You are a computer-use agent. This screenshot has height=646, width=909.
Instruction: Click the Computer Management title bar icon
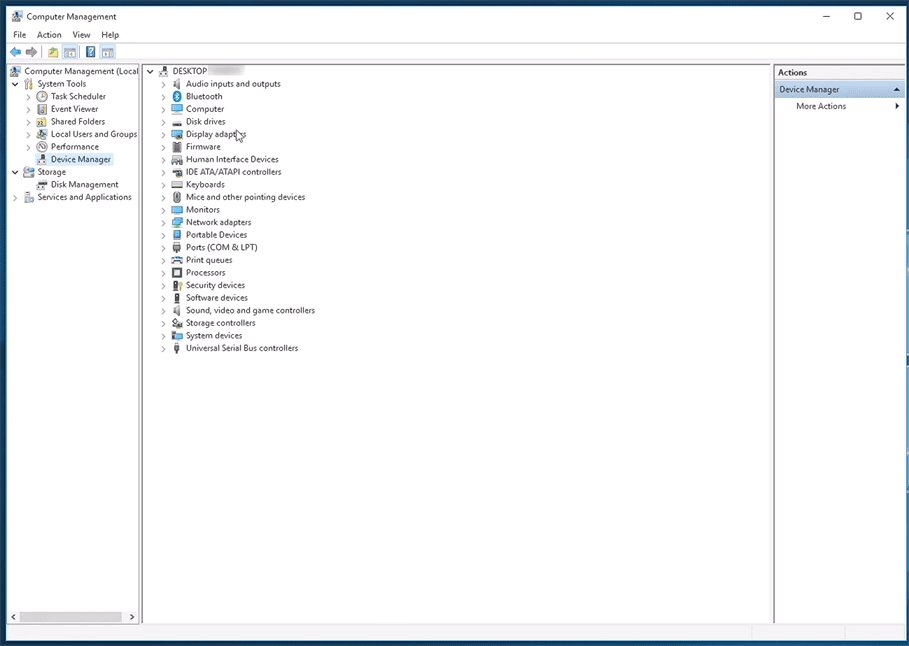17,16
